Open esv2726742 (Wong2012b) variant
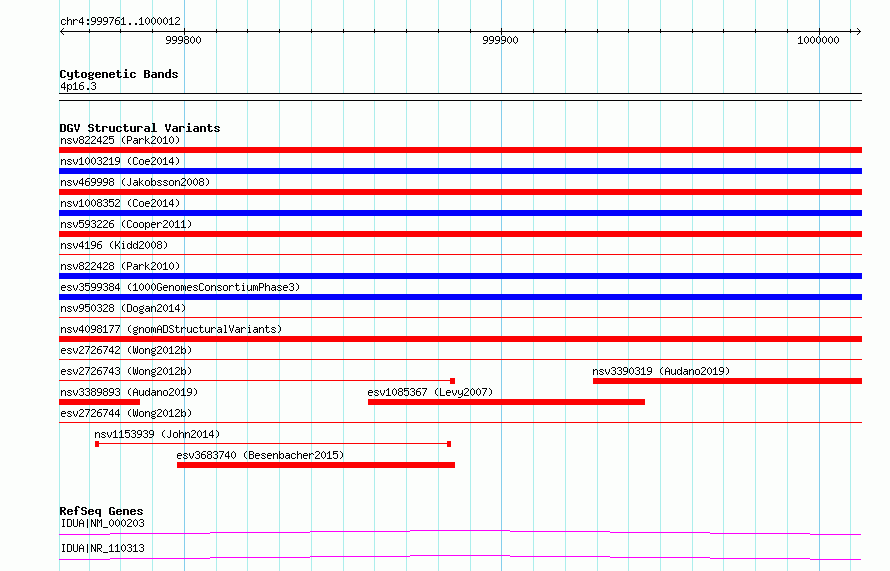This screenshot has height=571, width=890. (126, 350)
